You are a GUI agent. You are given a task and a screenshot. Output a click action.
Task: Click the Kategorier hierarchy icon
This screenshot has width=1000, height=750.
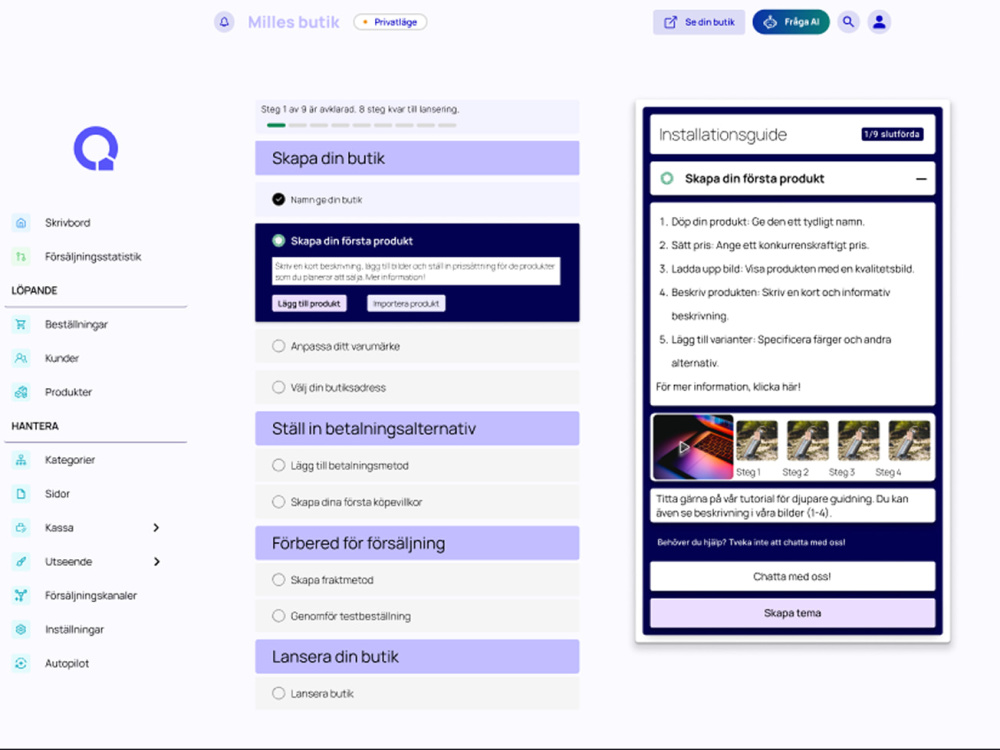click(21, 460)
